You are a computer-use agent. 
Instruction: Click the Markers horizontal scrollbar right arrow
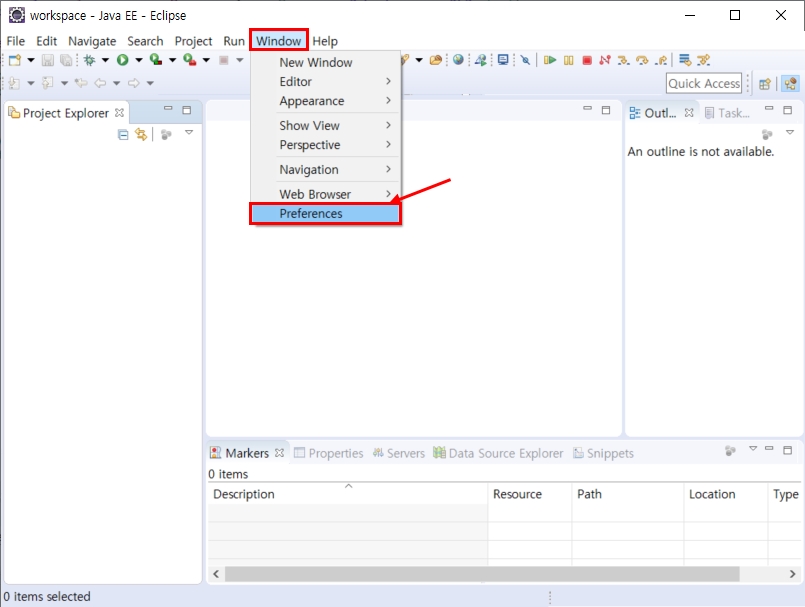tap(793, 574)
